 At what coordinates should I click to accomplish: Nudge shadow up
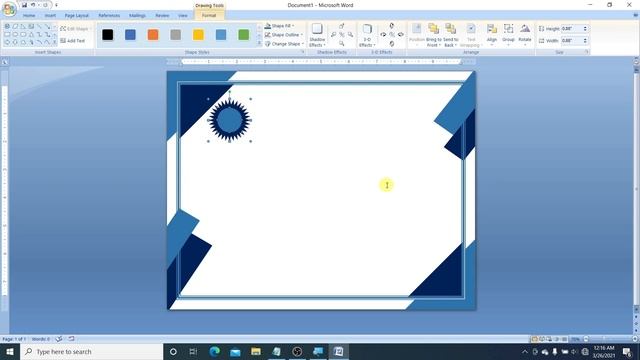click(342, 26)
